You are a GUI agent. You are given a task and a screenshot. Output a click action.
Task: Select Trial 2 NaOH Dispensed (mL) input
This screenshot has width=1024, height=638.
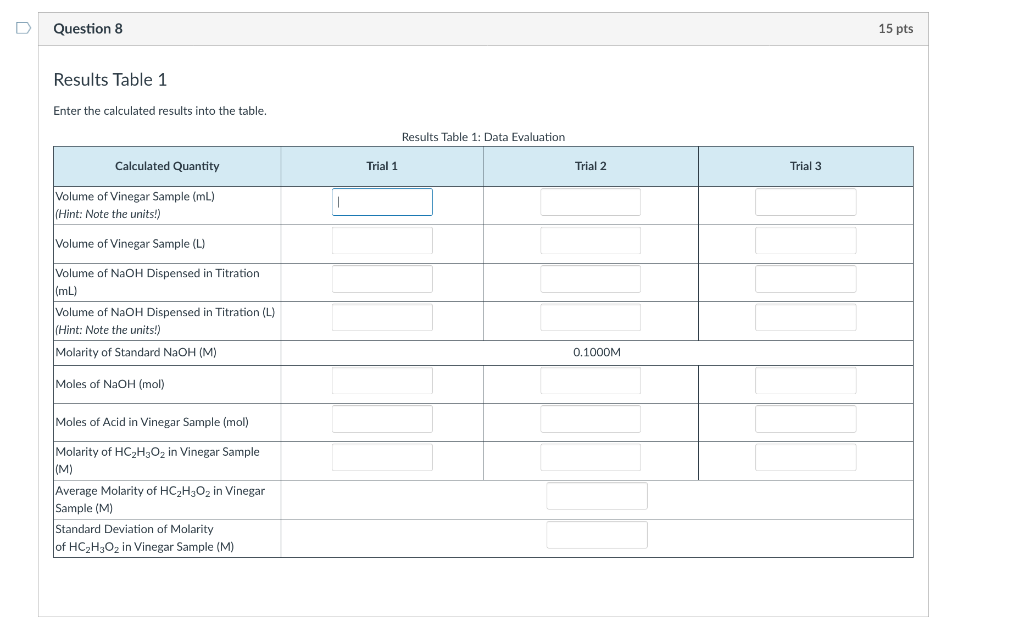point(590,279)
